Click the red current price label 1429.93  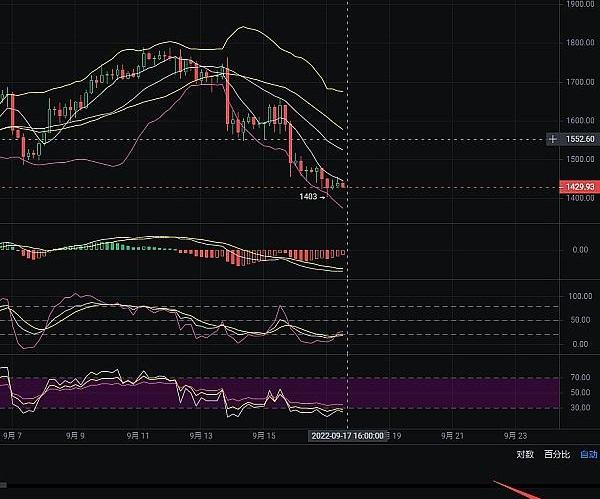click(578, 187)
